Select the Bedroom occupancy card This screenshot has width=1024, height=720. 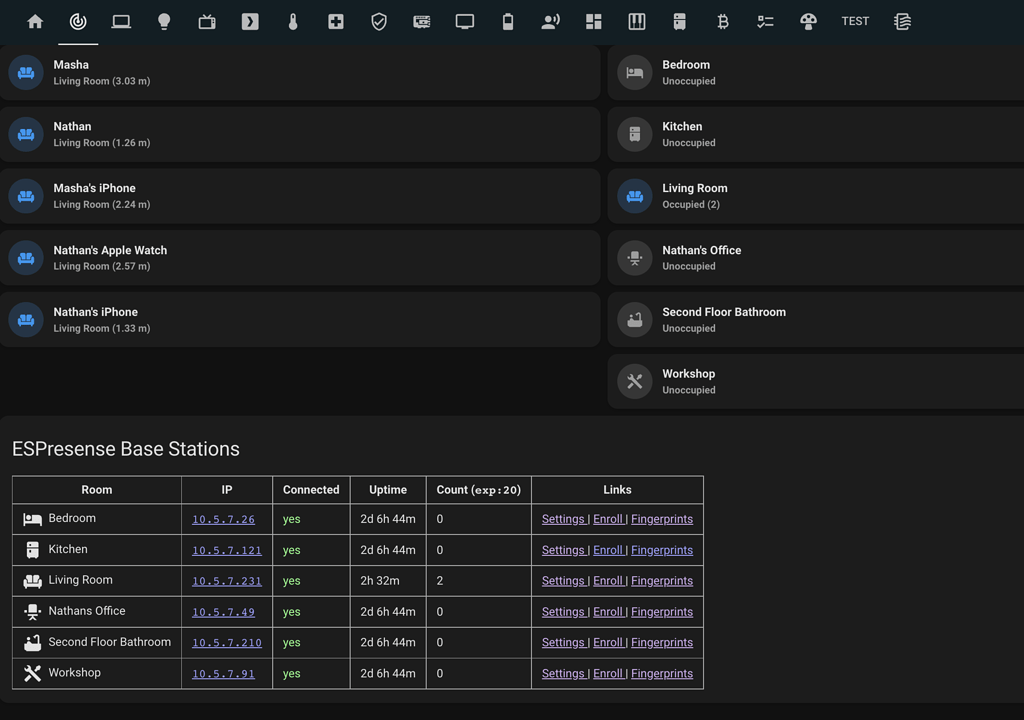pyautogui.click(x=815, y=72)
